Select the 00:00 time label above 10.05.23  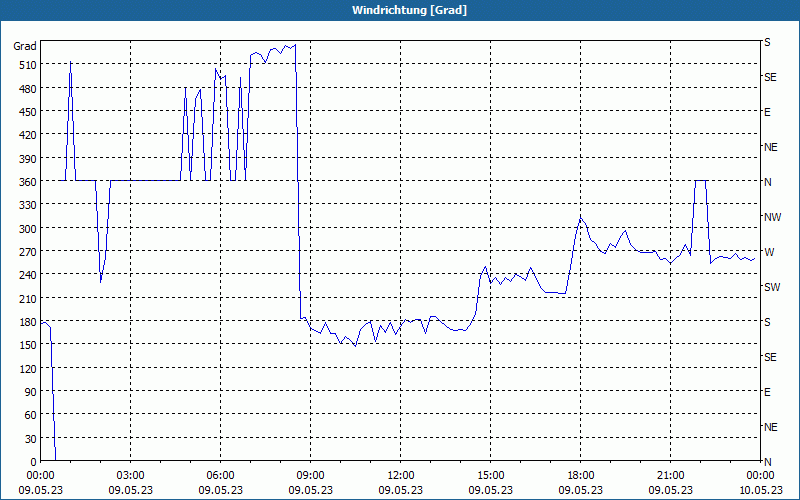760,476
